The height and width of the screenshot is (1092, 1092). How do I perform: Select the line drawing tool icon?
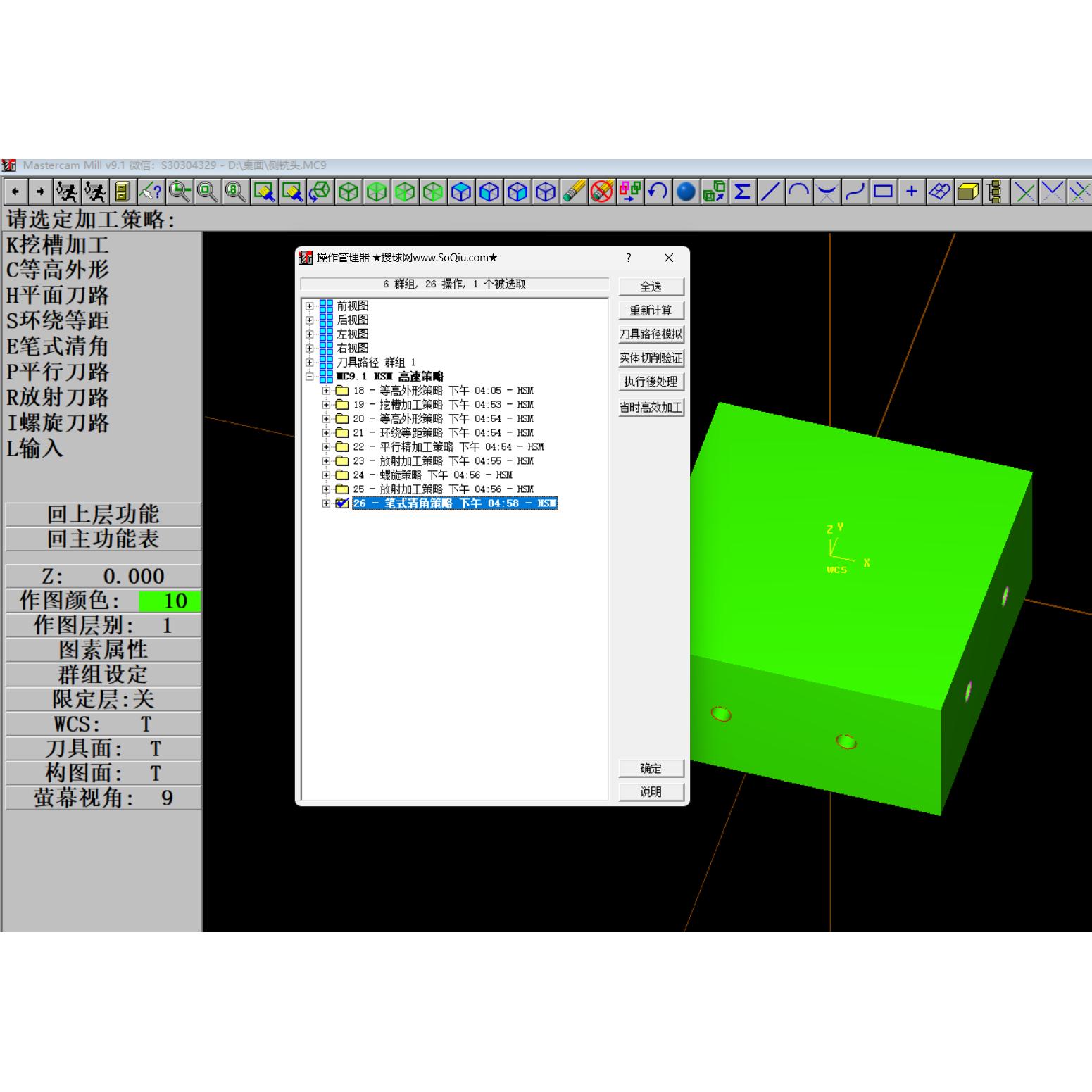771,192
